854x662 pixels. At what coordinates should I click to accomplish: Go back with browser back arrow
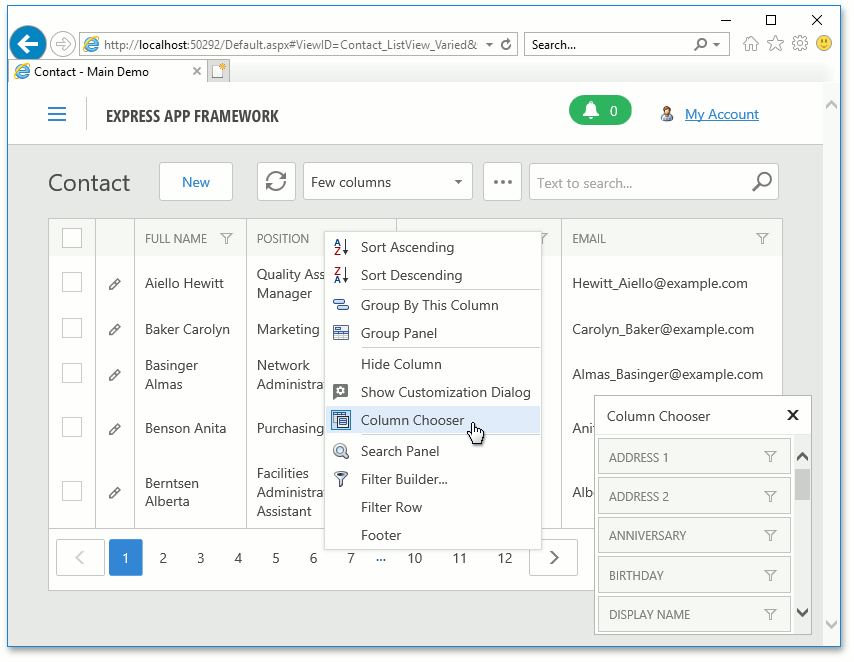(27, 44)
